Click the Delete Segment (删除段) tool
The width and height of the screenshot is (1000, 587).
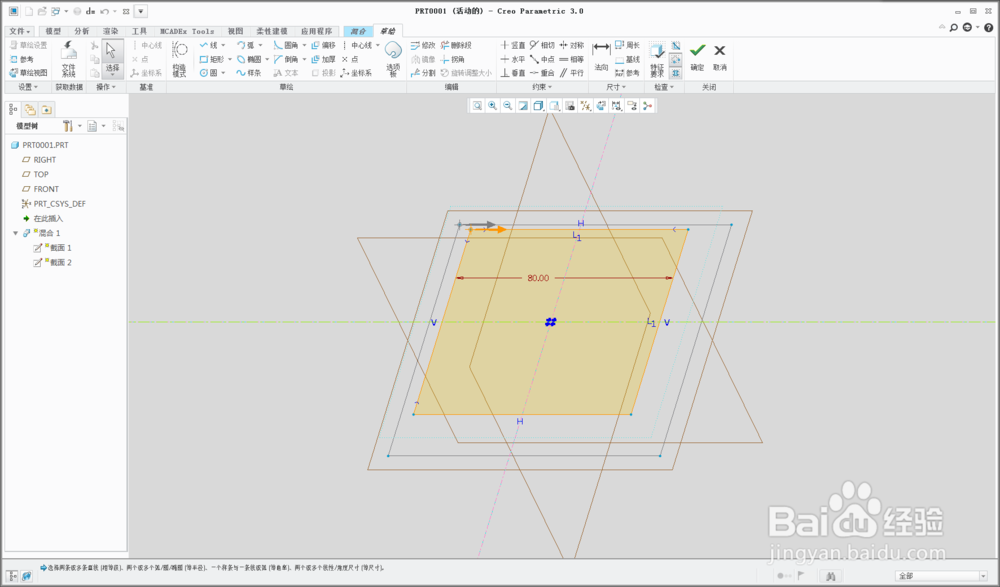456,45
